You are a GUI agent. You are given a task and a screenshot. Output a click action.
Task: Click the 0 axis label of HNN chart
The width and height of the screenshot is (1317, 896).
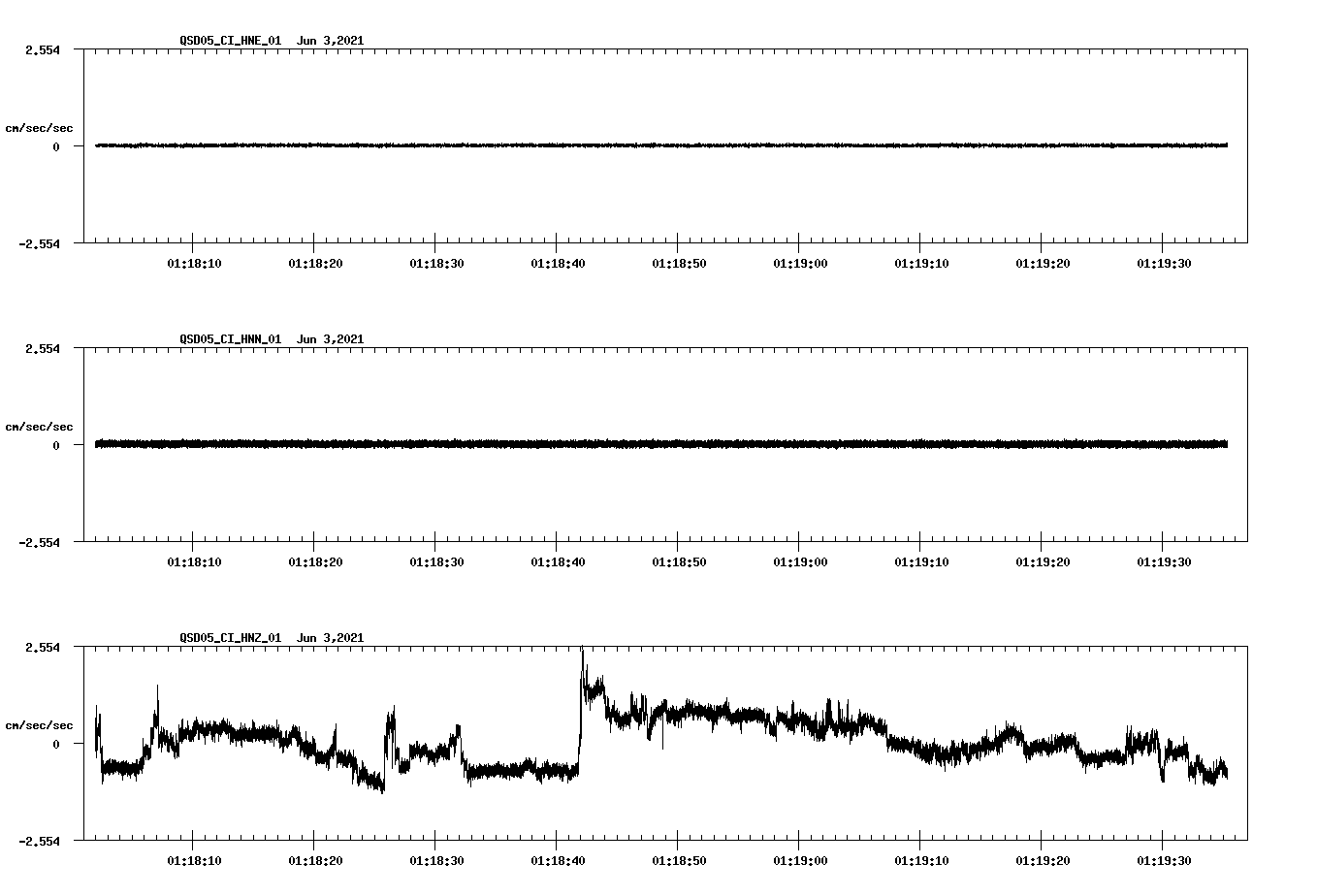coord(56,445)
